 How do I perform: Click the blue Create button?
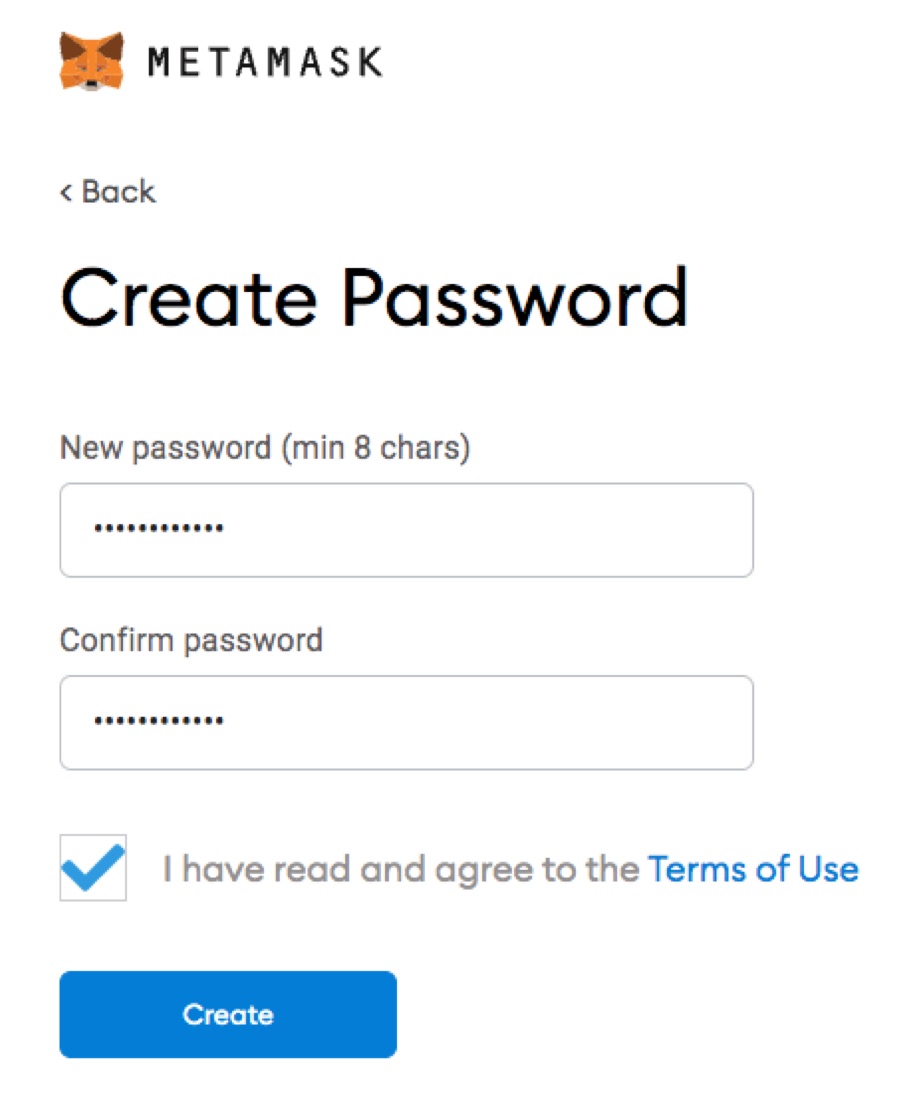point(228,1014)
